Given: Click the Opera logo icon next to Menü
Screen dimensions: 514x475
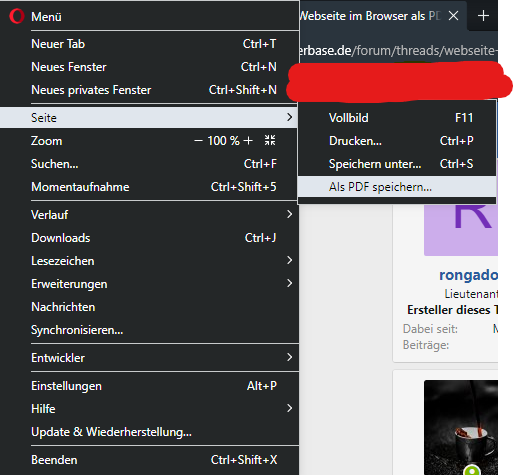Looking at the screenshot, I should point(17,16).
